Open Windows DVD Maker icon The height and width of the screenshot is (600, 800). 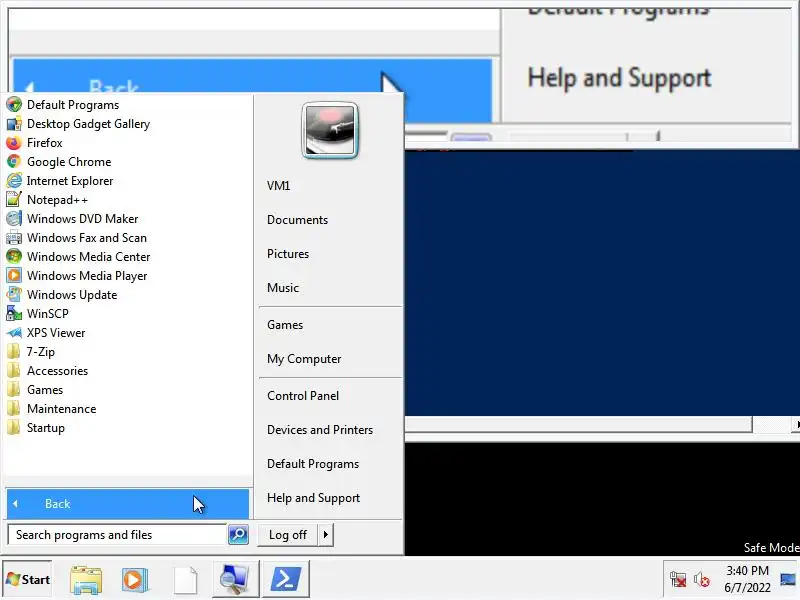14,218
